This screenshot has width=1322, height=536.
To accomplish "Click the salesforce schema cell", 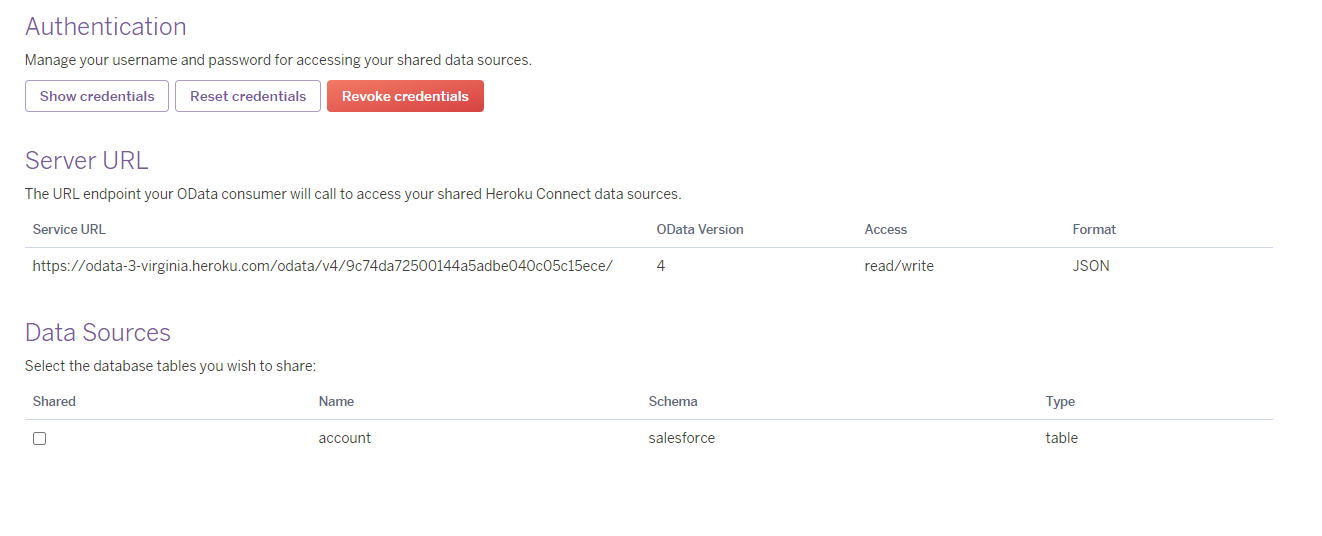I will pos(682,438).
